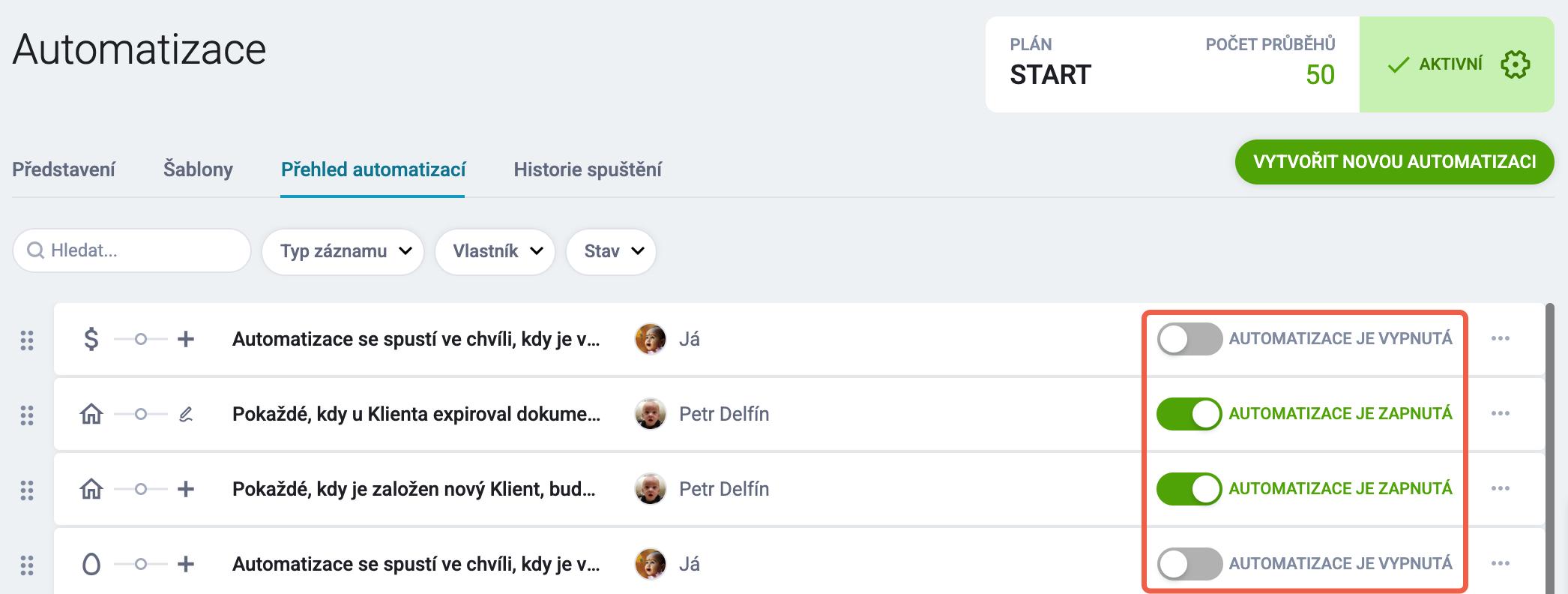Click the dollar sign icon in first row

pyautogui.click(x=91, y=339)
